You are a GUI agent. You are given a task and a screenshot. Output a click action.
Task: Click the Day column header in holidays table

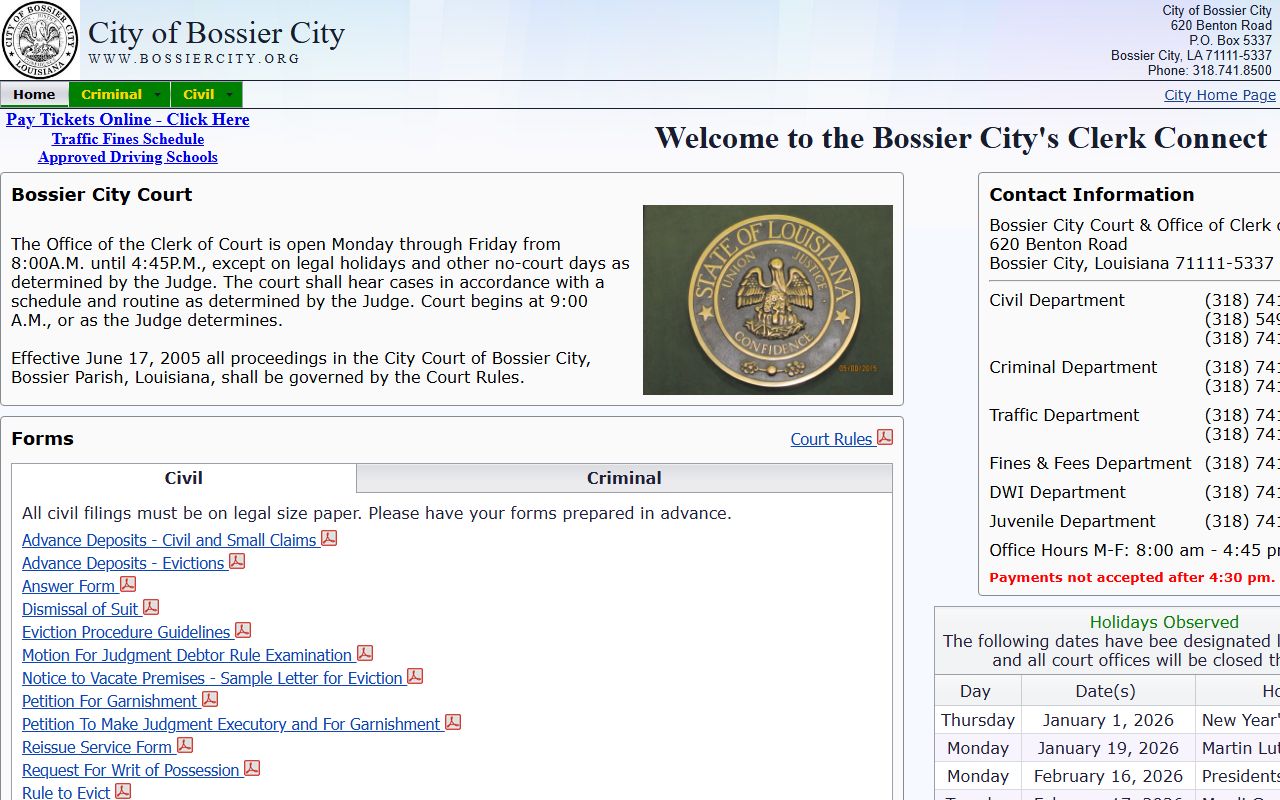point(978,691)
